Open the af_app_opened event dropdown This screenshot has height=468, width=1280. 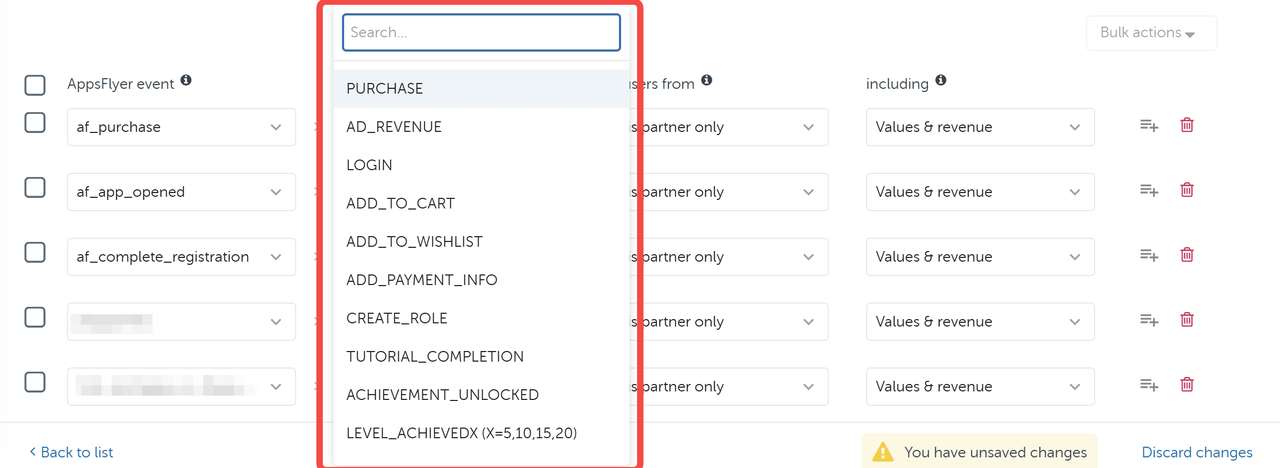pos(181,192)
